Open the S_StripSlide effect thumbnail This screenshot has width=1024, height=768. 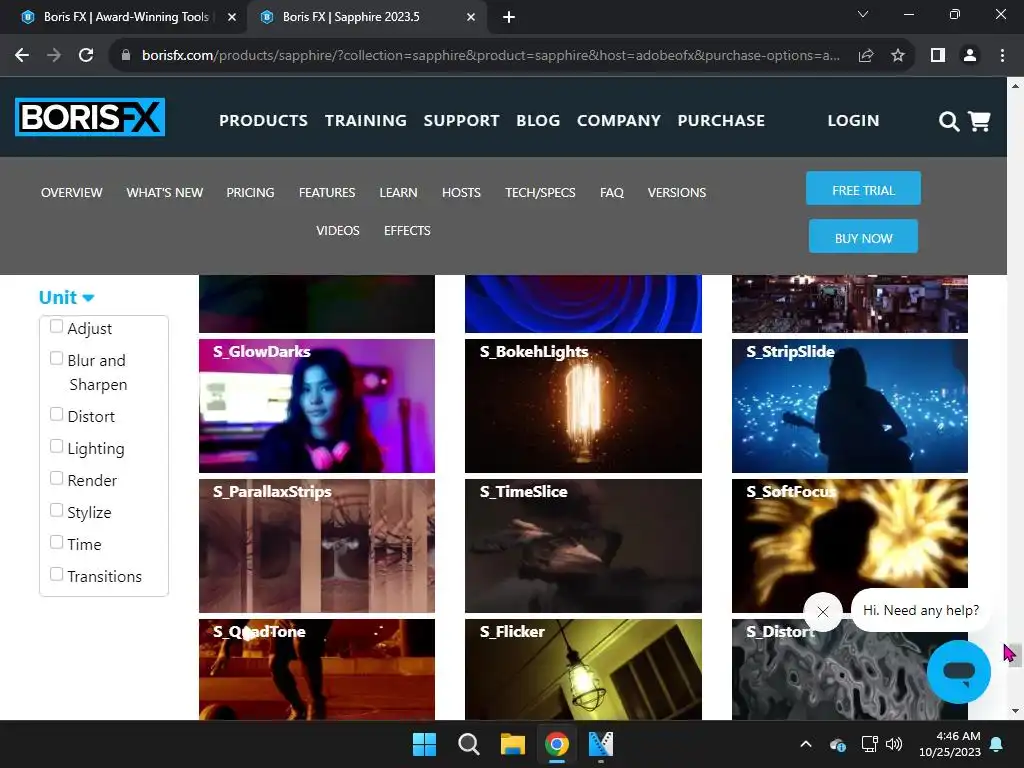850,406
